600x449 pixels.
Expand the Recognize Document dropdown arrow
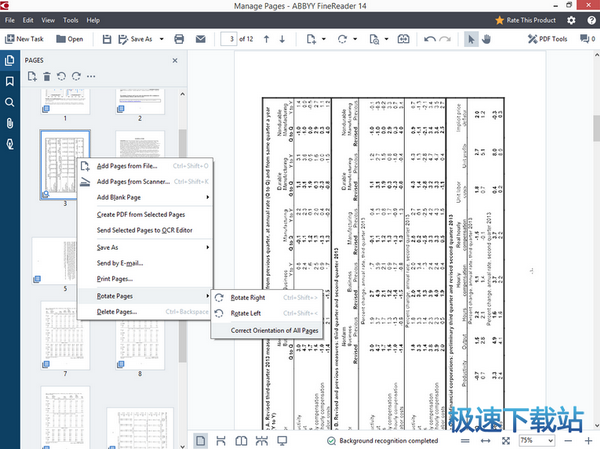coord(386,39)
